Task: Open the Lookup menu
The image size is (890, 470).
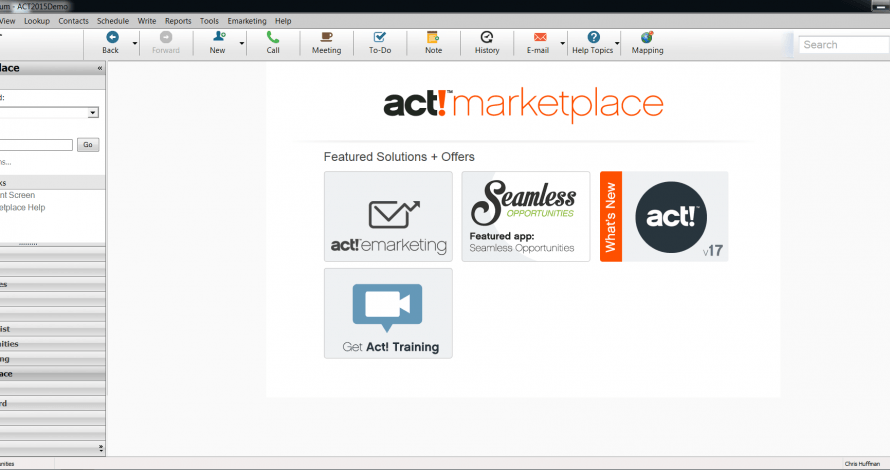Action: [37, 21]
